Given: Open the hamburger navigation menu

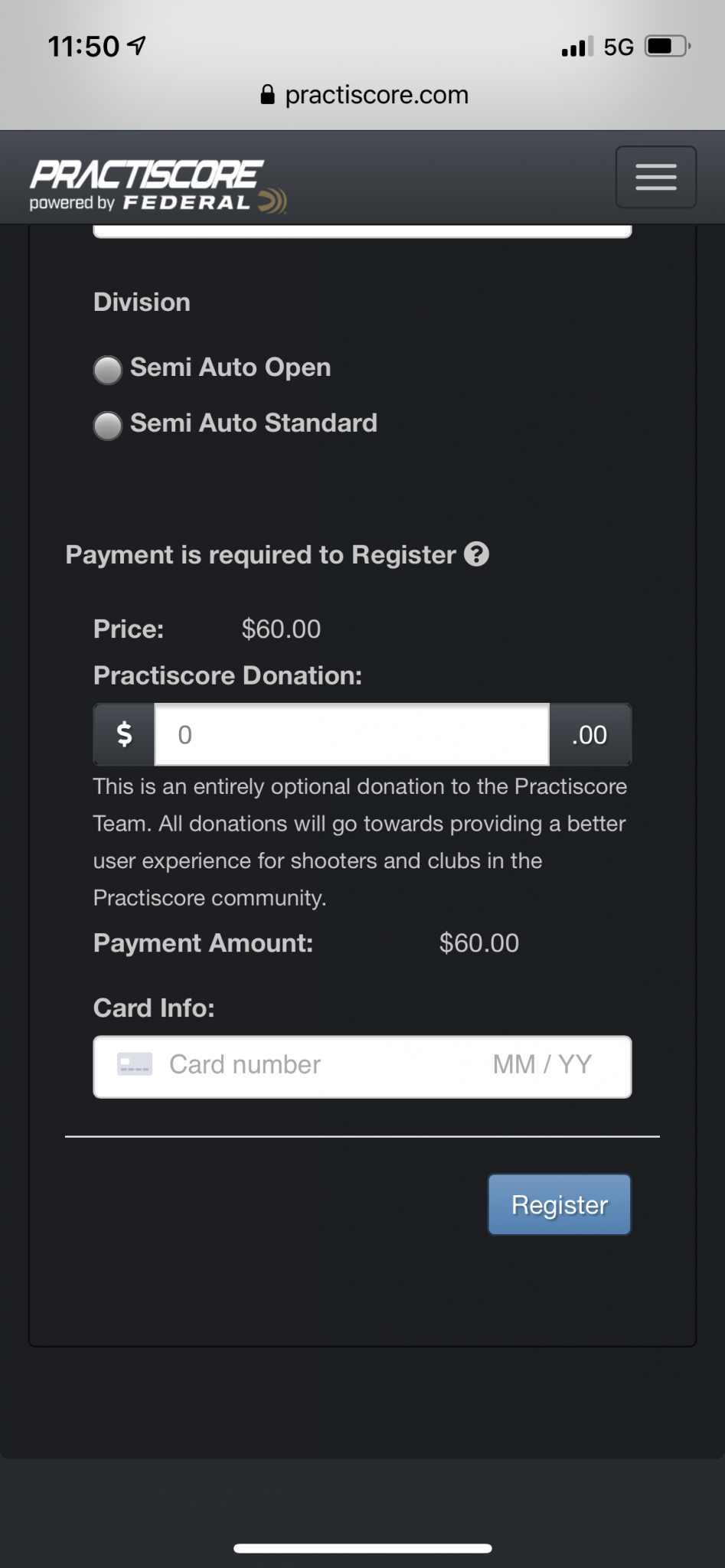Looking at the screenshot, I should [656, 177].
